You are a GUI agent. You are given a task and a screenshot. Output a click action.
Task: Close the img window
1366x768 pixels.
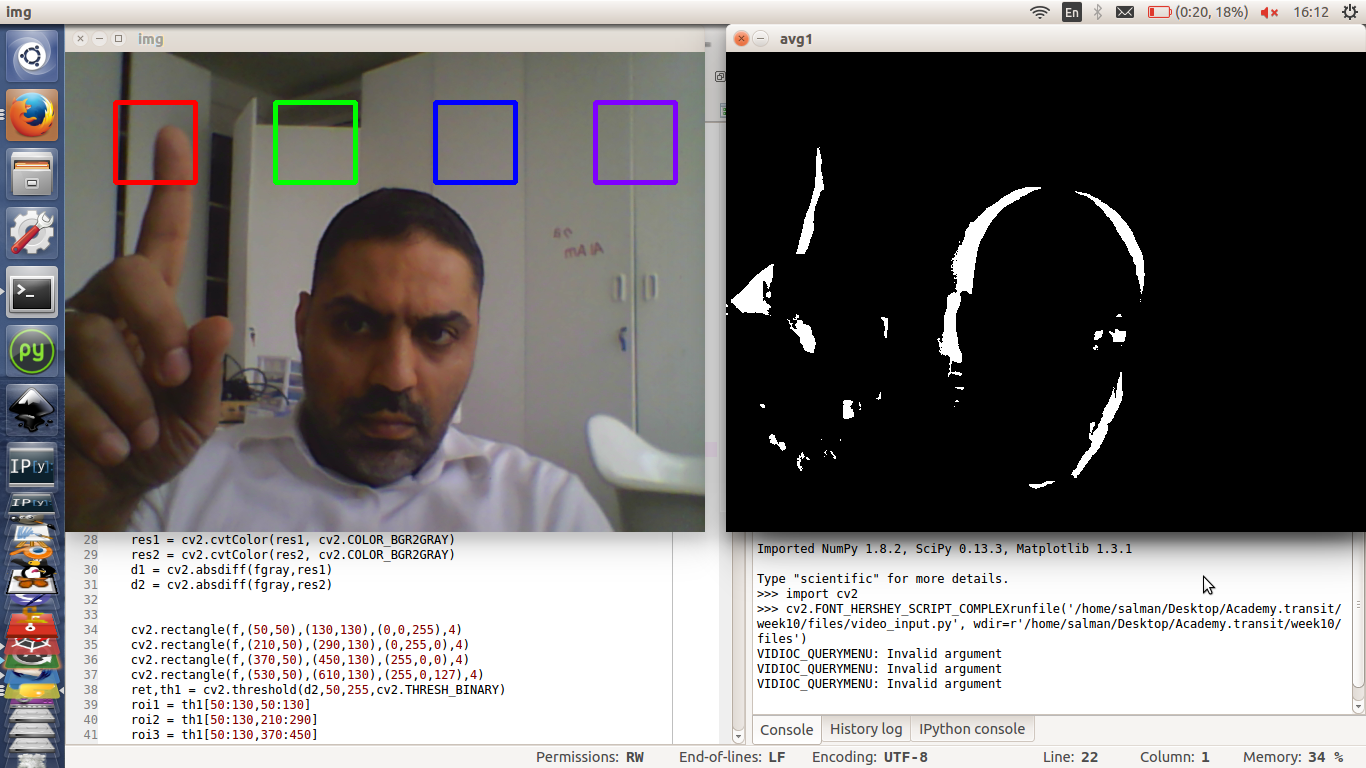coord(80,39)
